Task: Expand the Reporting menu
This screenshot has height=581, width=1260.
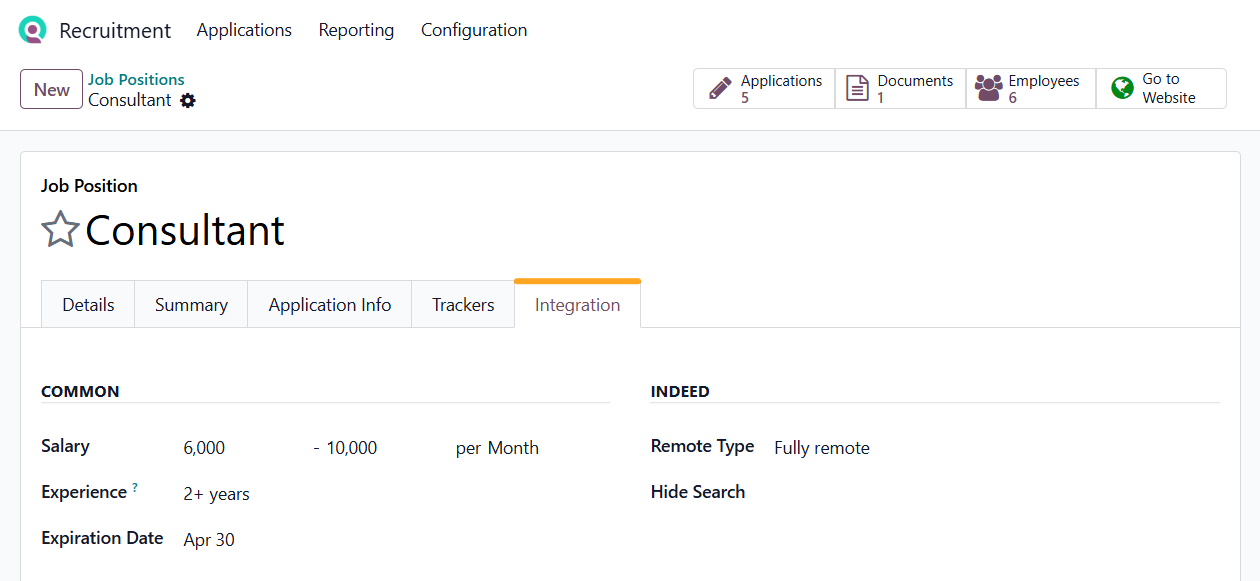Action: tap(356, 30)
